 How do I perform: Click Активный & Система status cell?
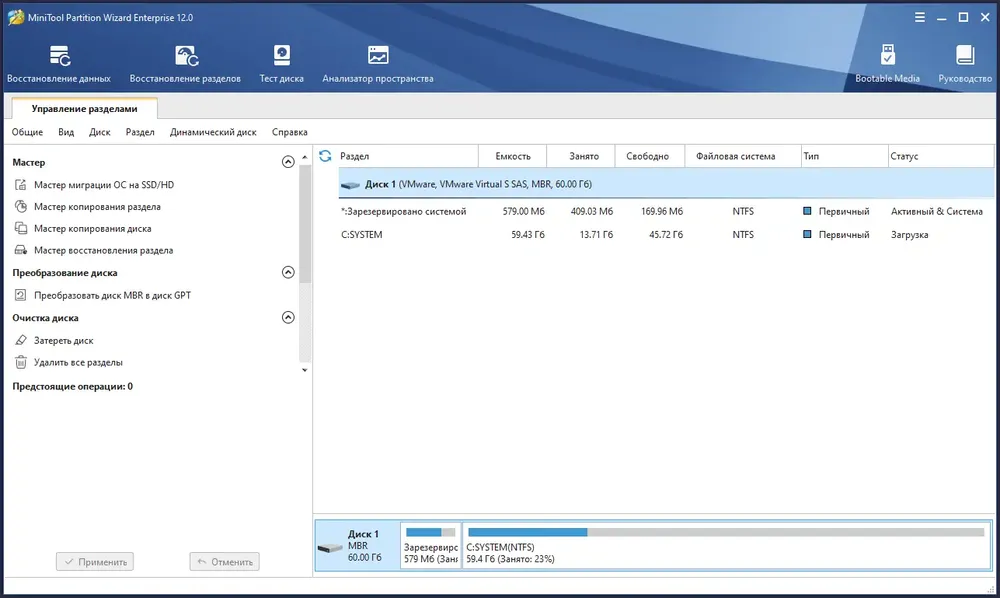pyautogui.click(x=936, y=211)
